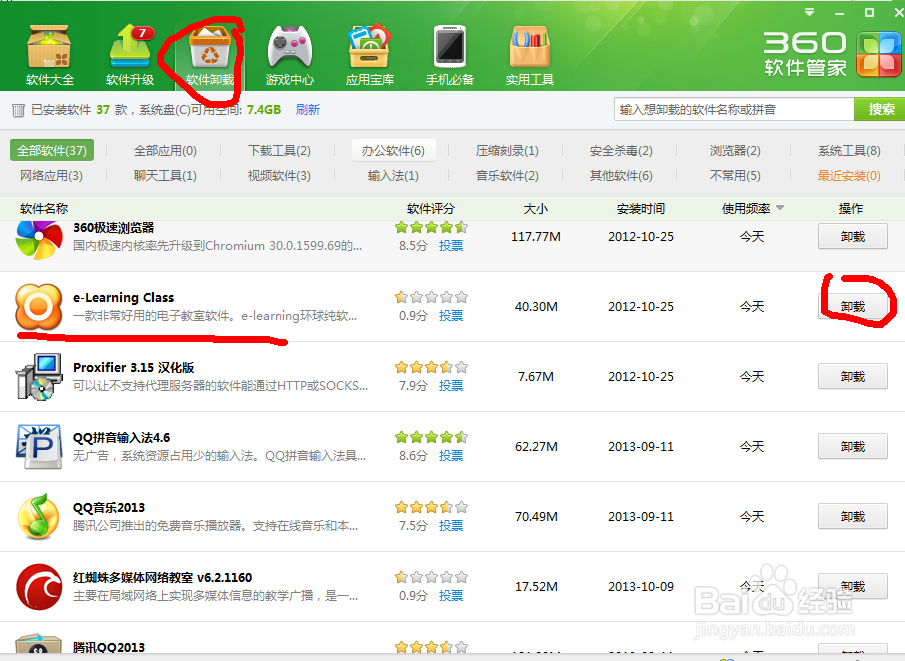The image size is (905, 661).
Task: Sort by 使用频率 arrow
Action: pos(780,208)
